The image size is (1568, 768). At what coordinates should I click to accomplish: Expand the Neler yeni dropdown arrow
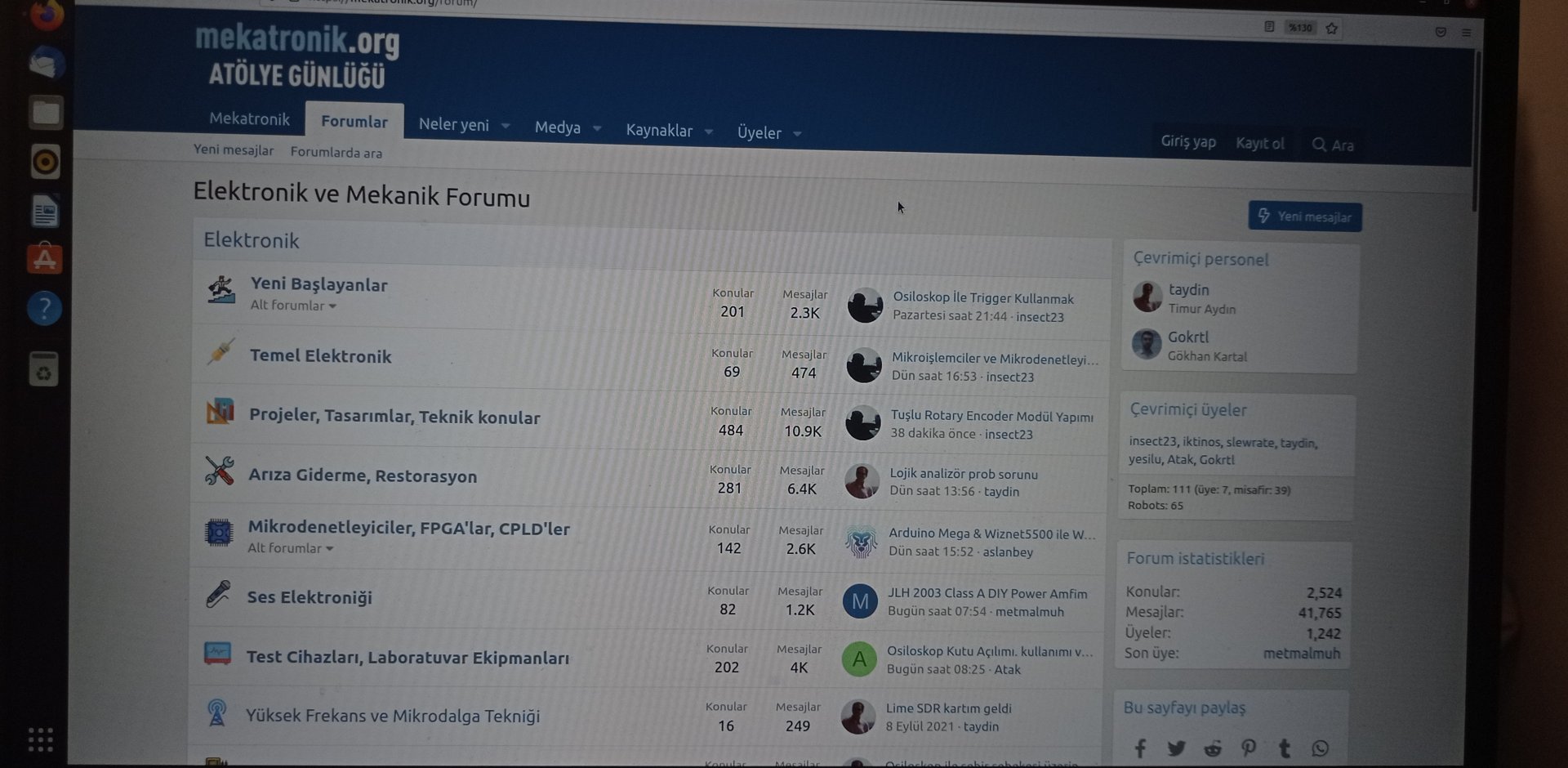pyautogui.click(x=506, y=126)
